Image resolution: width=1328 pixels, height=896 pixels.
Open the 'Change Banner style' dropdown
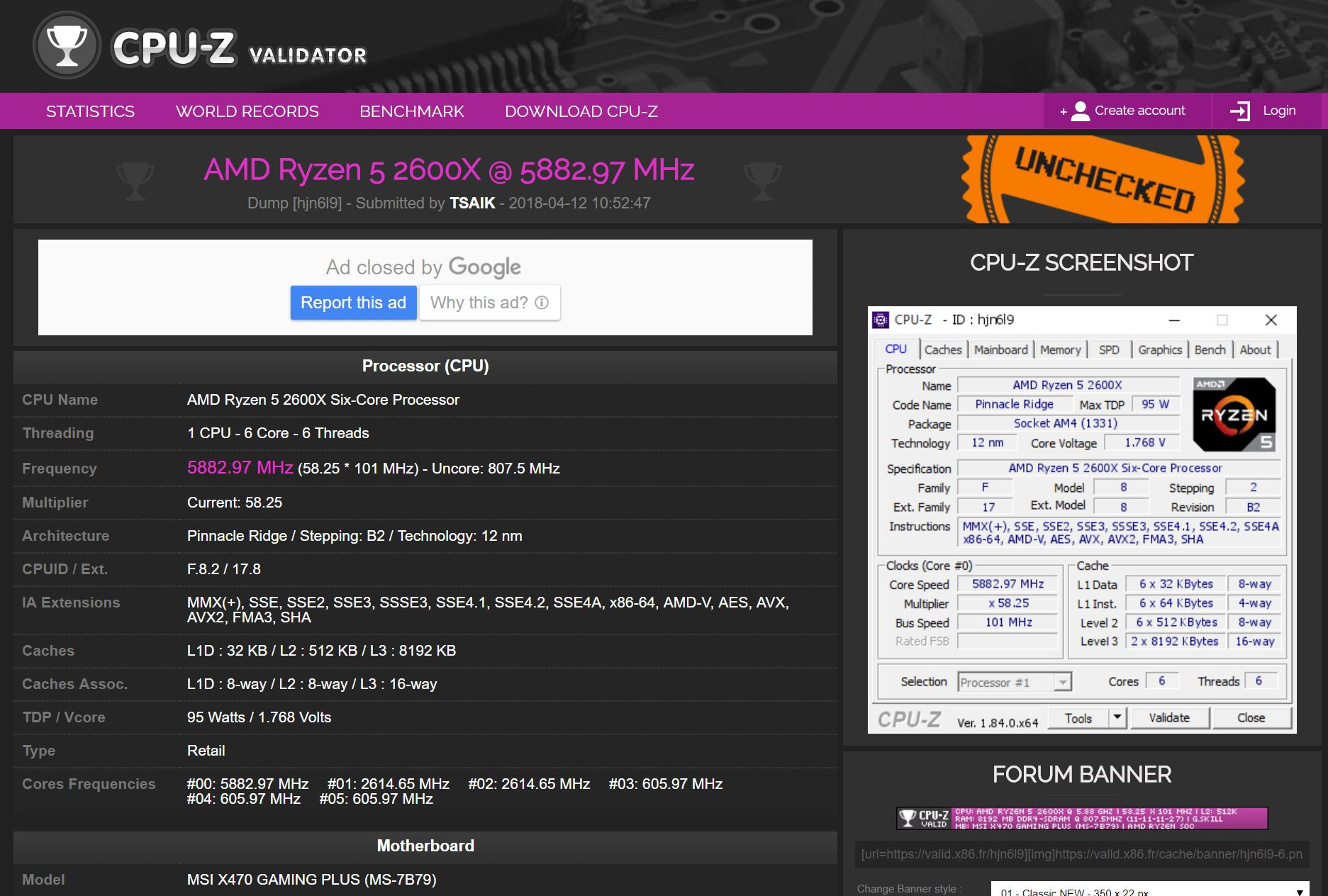click(x=1149, y=890)
